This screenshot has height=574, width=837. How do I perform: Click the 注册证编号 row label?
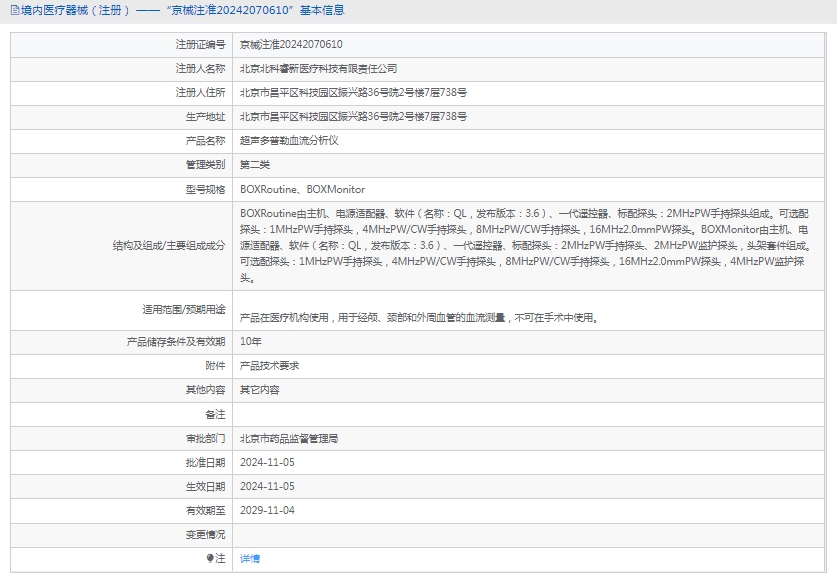click(x=200, y=45)
